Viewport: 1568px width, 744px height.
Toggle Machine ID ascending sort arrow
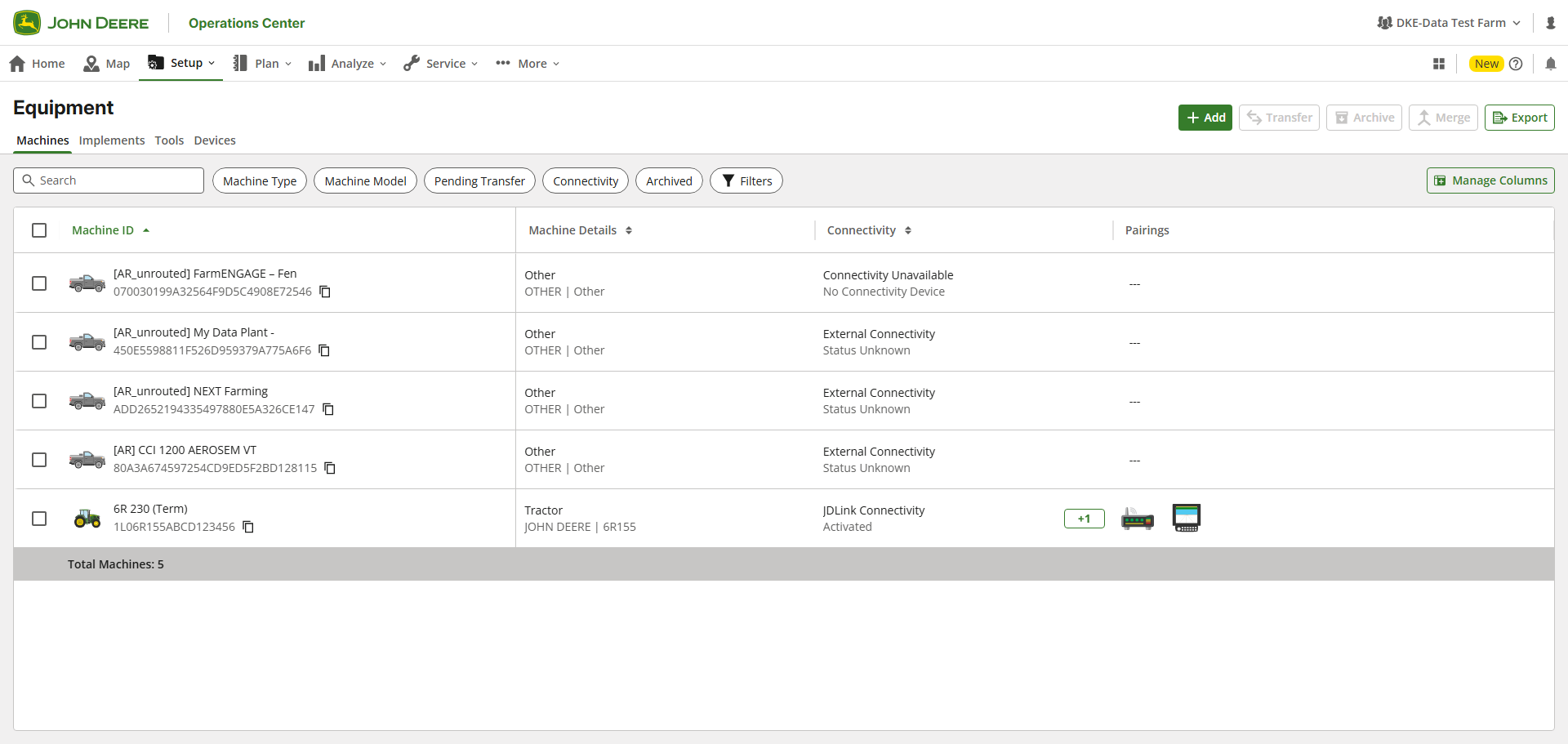[146, 230]
